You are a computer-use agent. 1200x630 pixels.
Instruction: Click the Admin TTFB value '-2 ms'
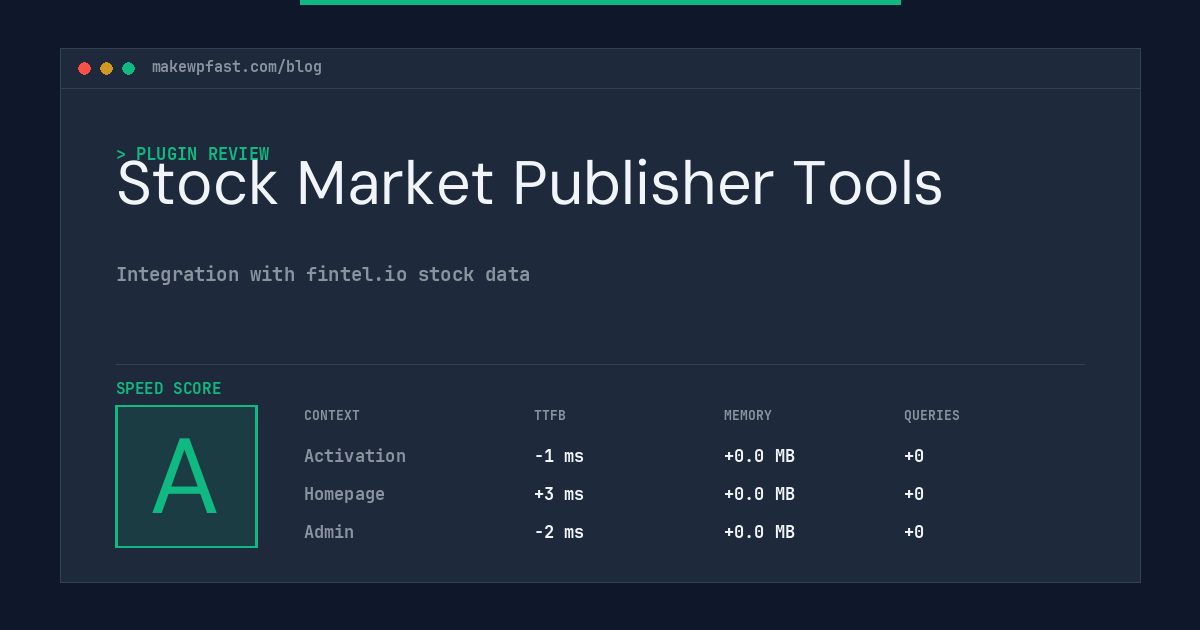(559, 532)
